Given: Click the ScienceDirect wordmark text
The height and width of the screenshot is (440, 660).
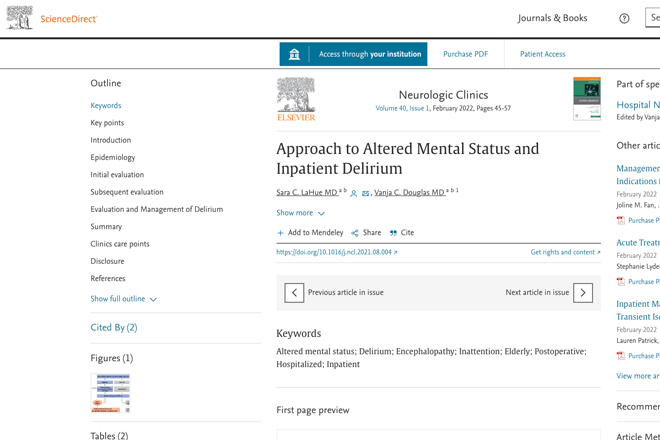Looking at the screenshot, I should [69, 19].
